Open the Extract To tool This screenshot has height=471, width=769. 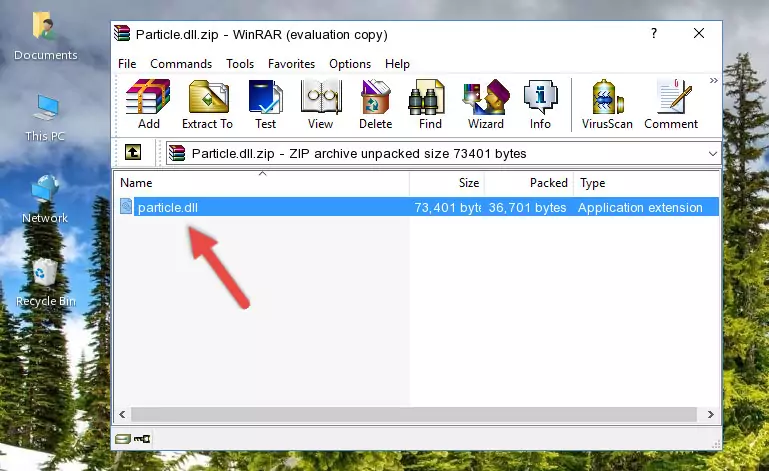207,105
